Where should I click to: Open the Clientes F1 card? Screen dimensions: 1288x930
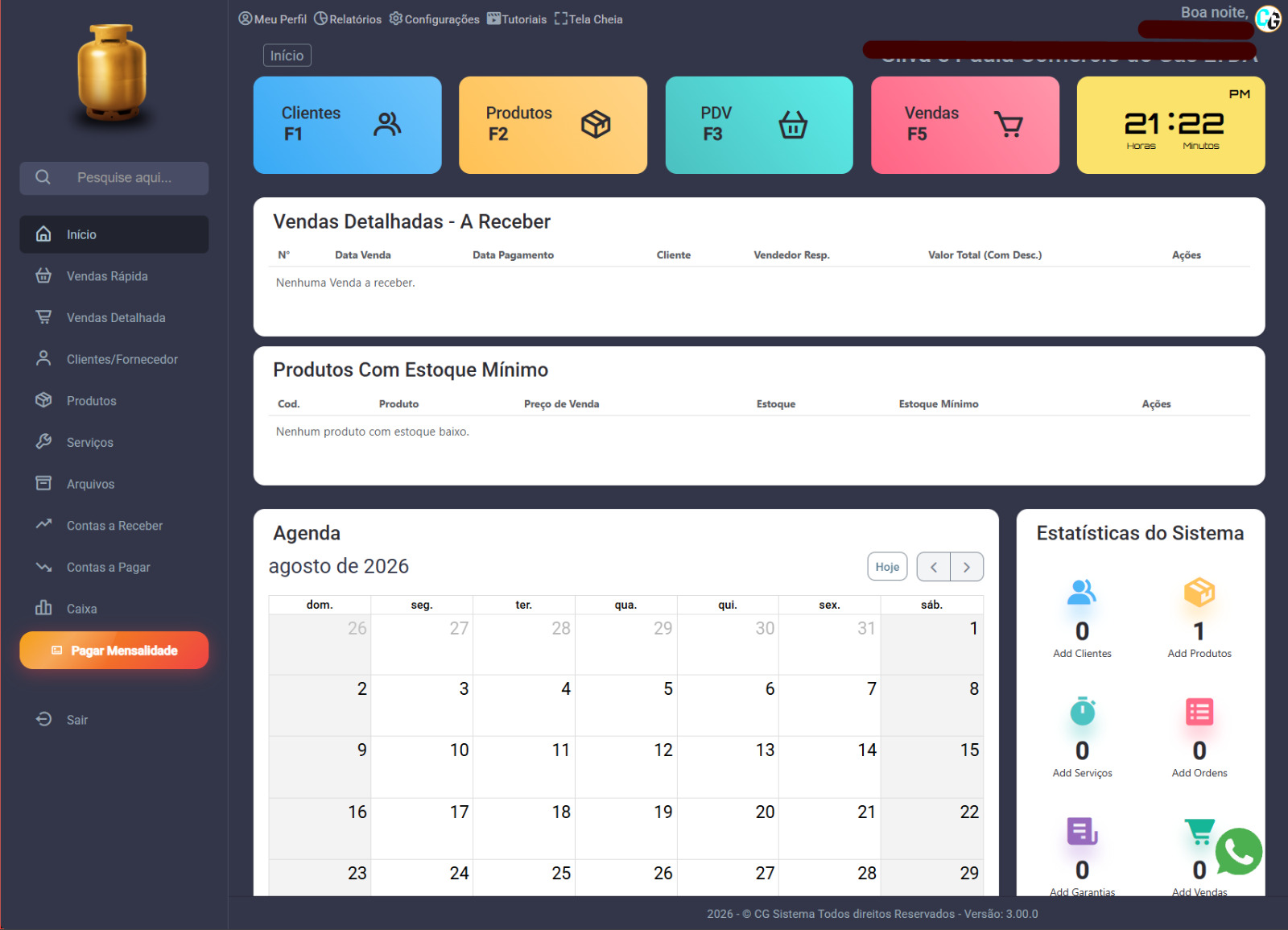(347, 125)
